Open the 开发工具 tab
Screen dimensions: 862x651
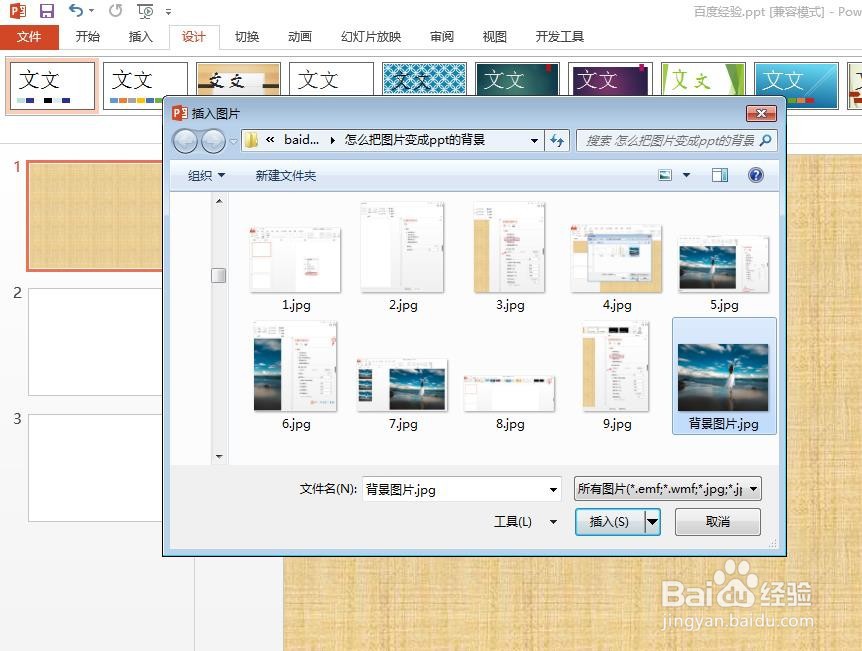pos(560,37)
